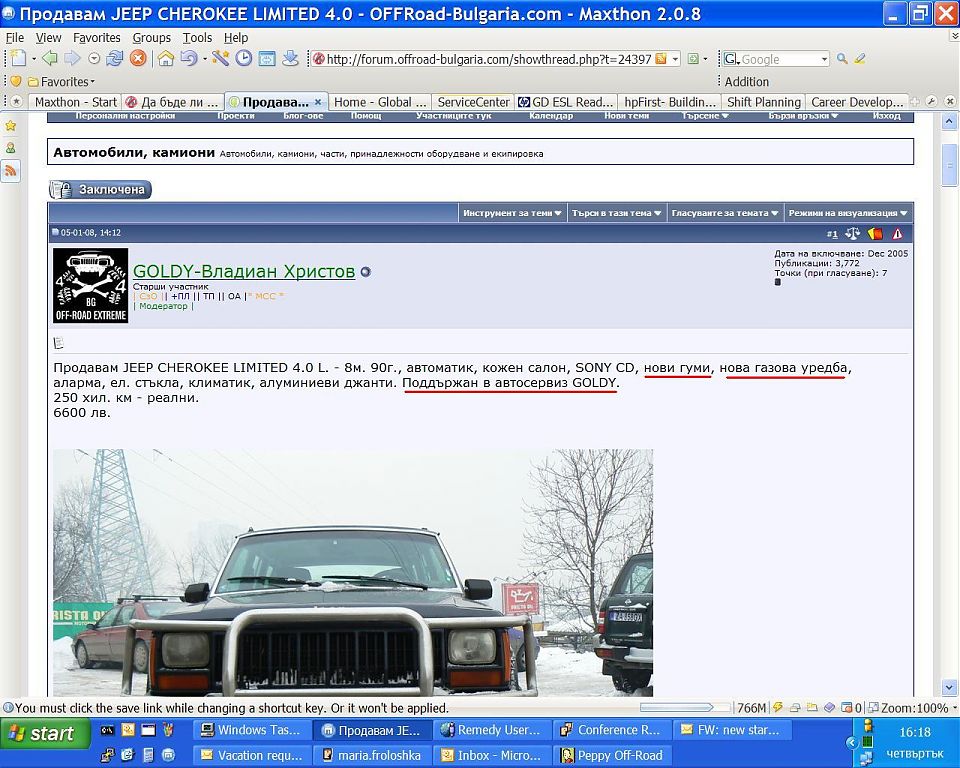Click the Jeep Cherokee photo
Viewport: 960px width, 768px height.
coord(353,573)
